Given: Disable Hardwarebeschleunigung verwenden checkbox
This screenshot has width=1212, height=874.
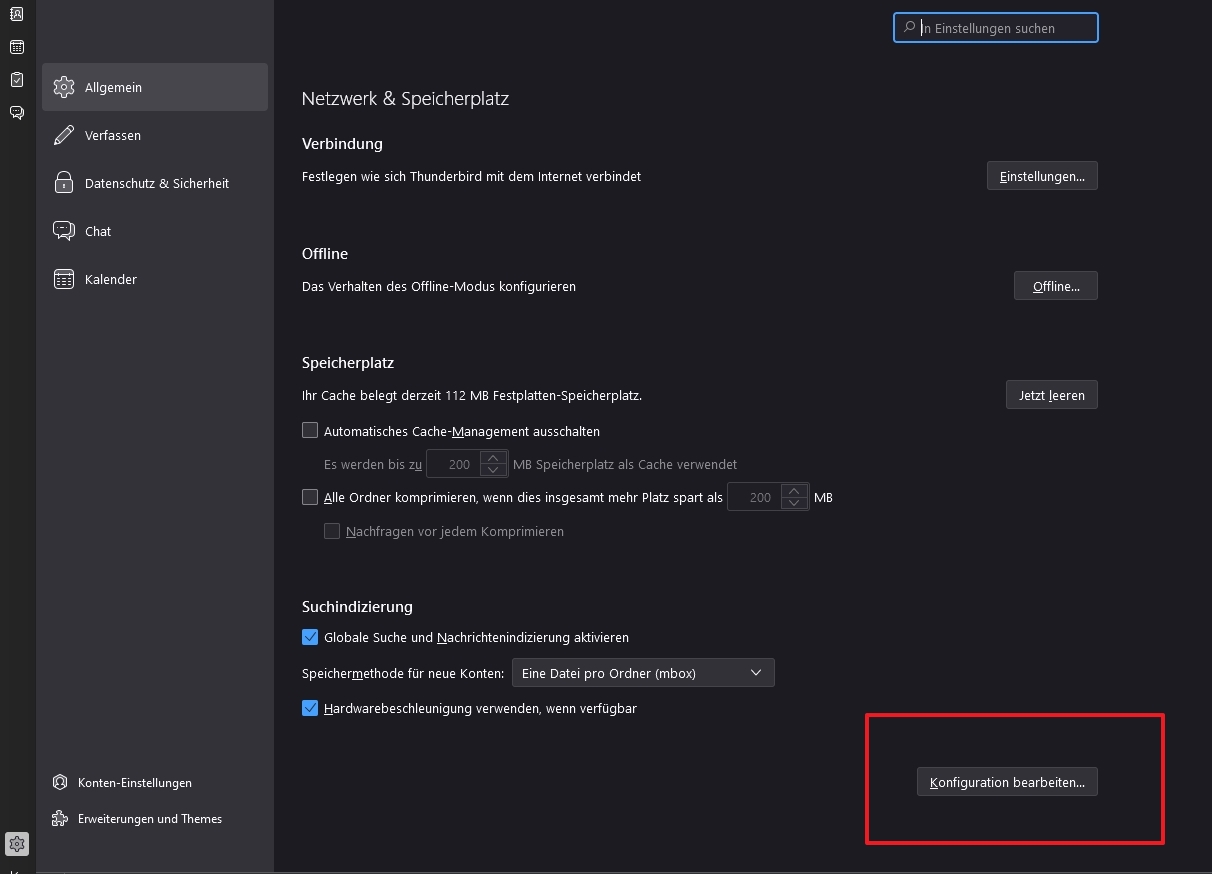Looking at the screenshot, I should coord(310,708).
